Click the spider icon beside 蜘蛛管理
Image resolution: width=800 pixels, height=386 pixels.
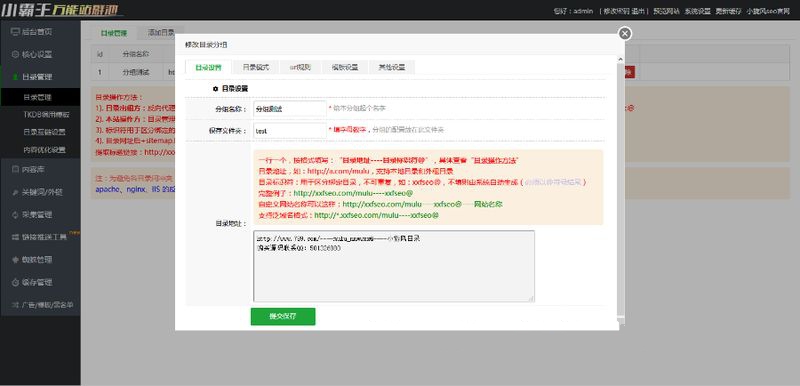[x=15, y=260]
